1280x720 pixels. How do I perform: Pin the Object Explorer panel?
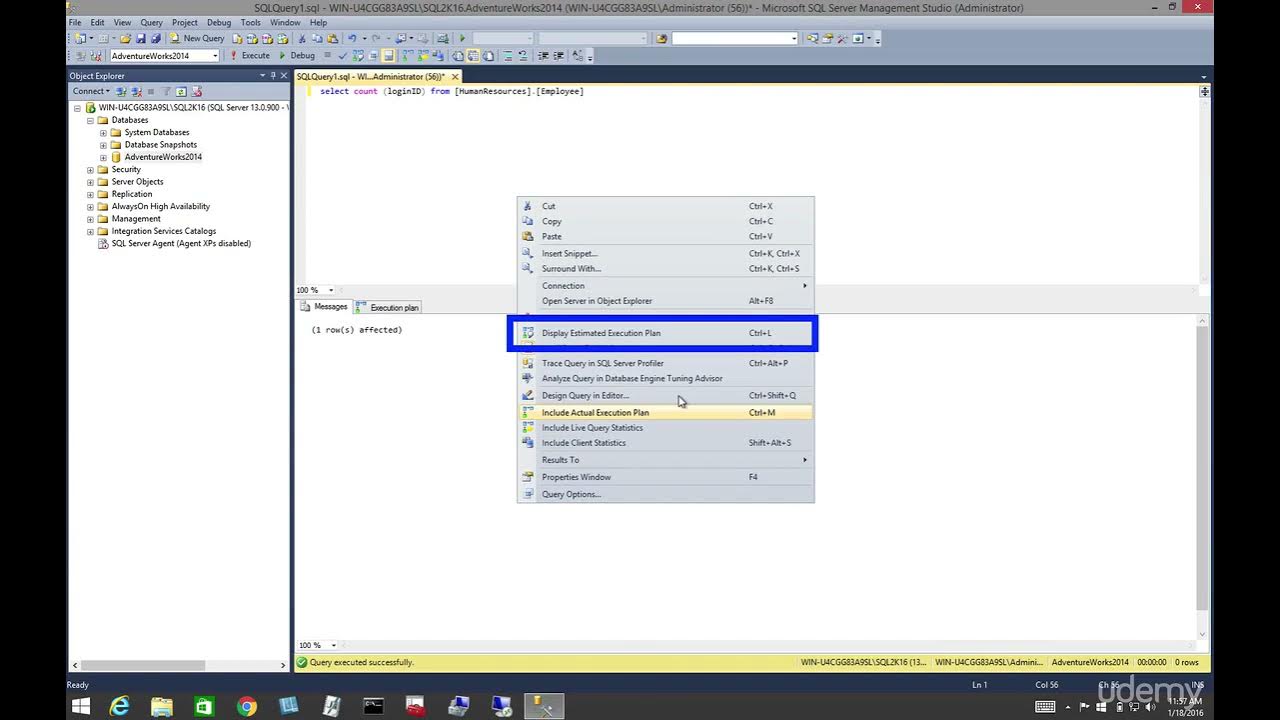click(x=273, y=76)
